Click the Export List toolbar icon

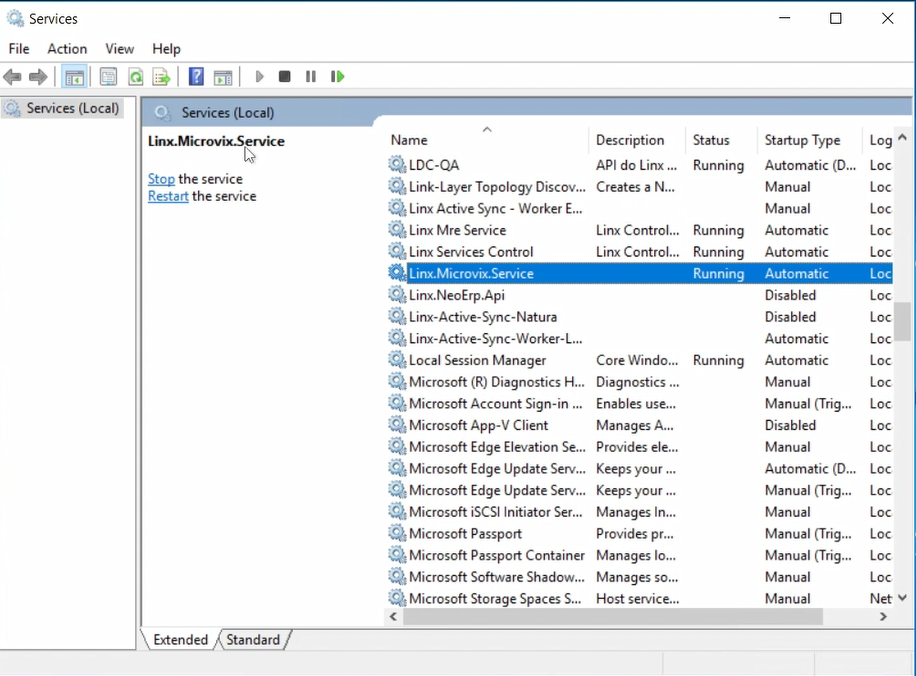coord(161,77)
